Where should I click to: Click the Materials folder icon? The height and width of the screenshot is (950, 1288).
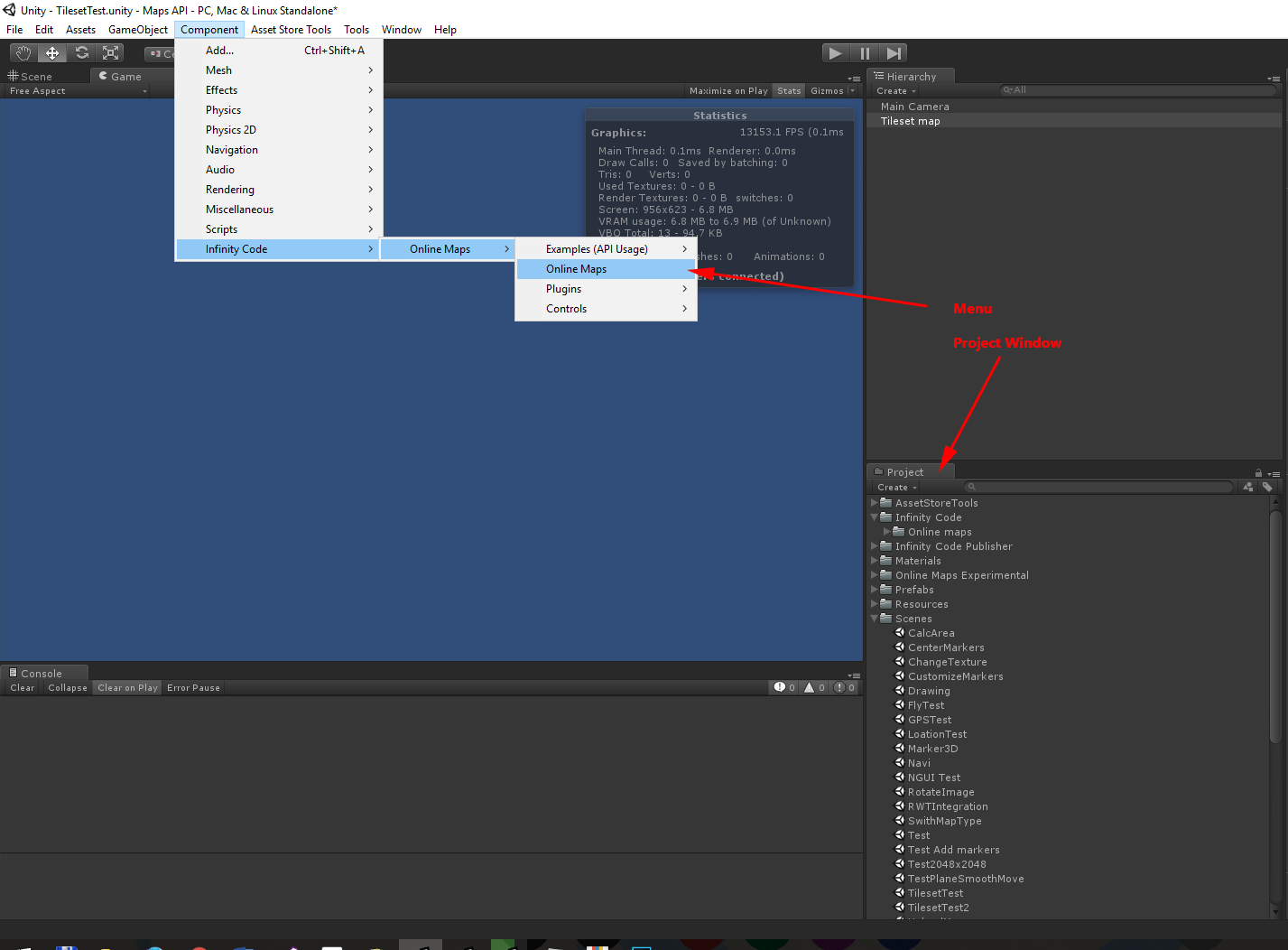click(886, 560)
